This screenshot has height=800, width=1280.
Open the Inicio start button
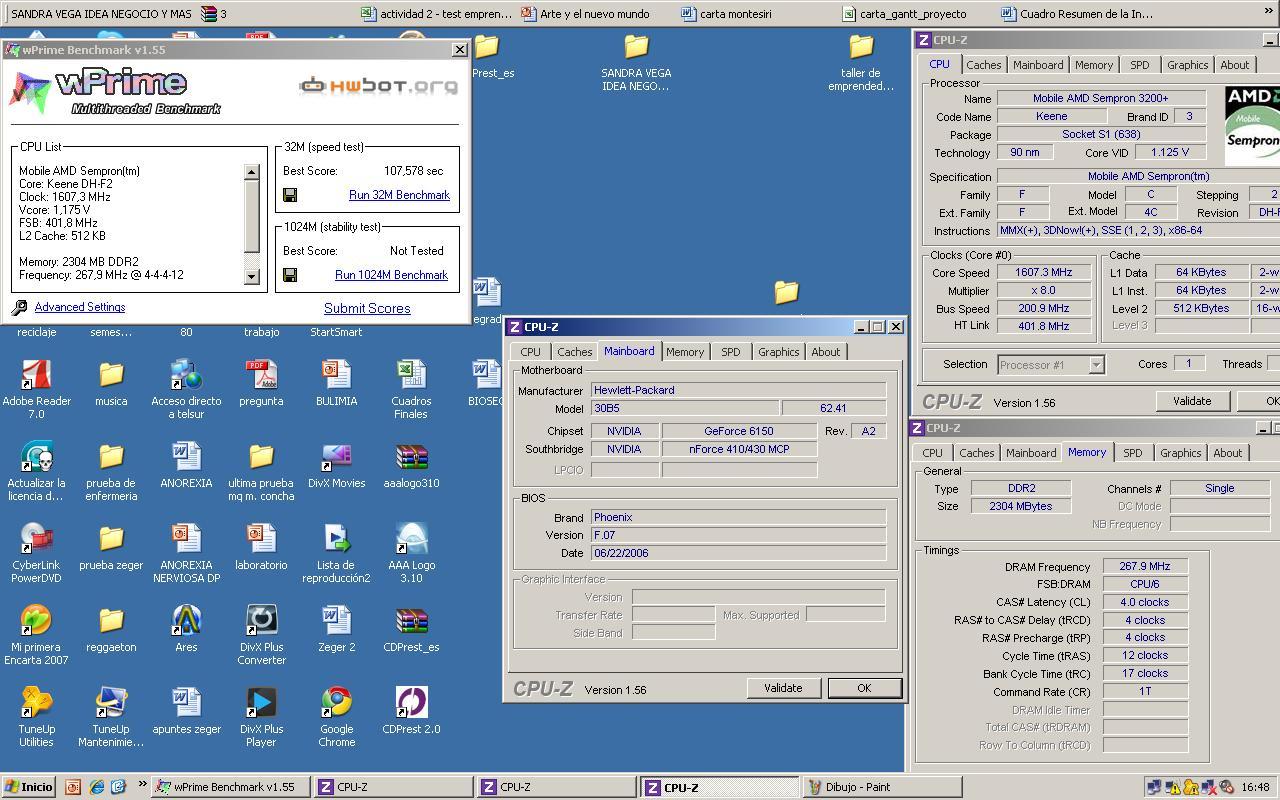[x=28, y=787]
